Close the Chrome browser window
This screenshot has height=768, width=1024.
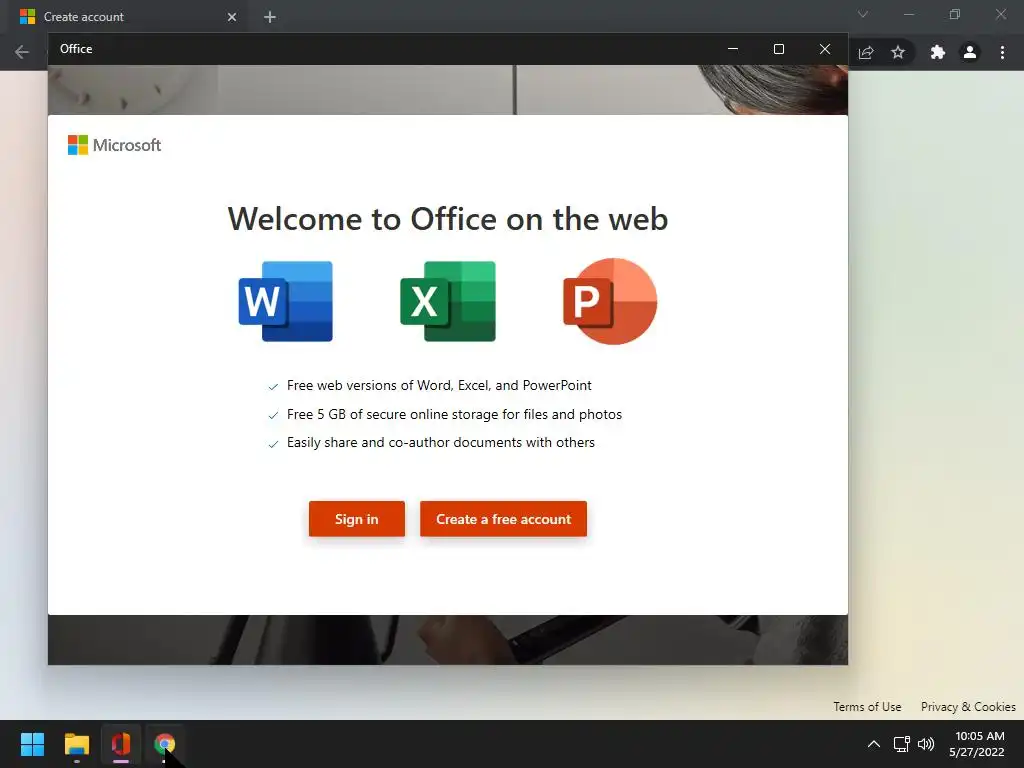[x=1000, y=14]
